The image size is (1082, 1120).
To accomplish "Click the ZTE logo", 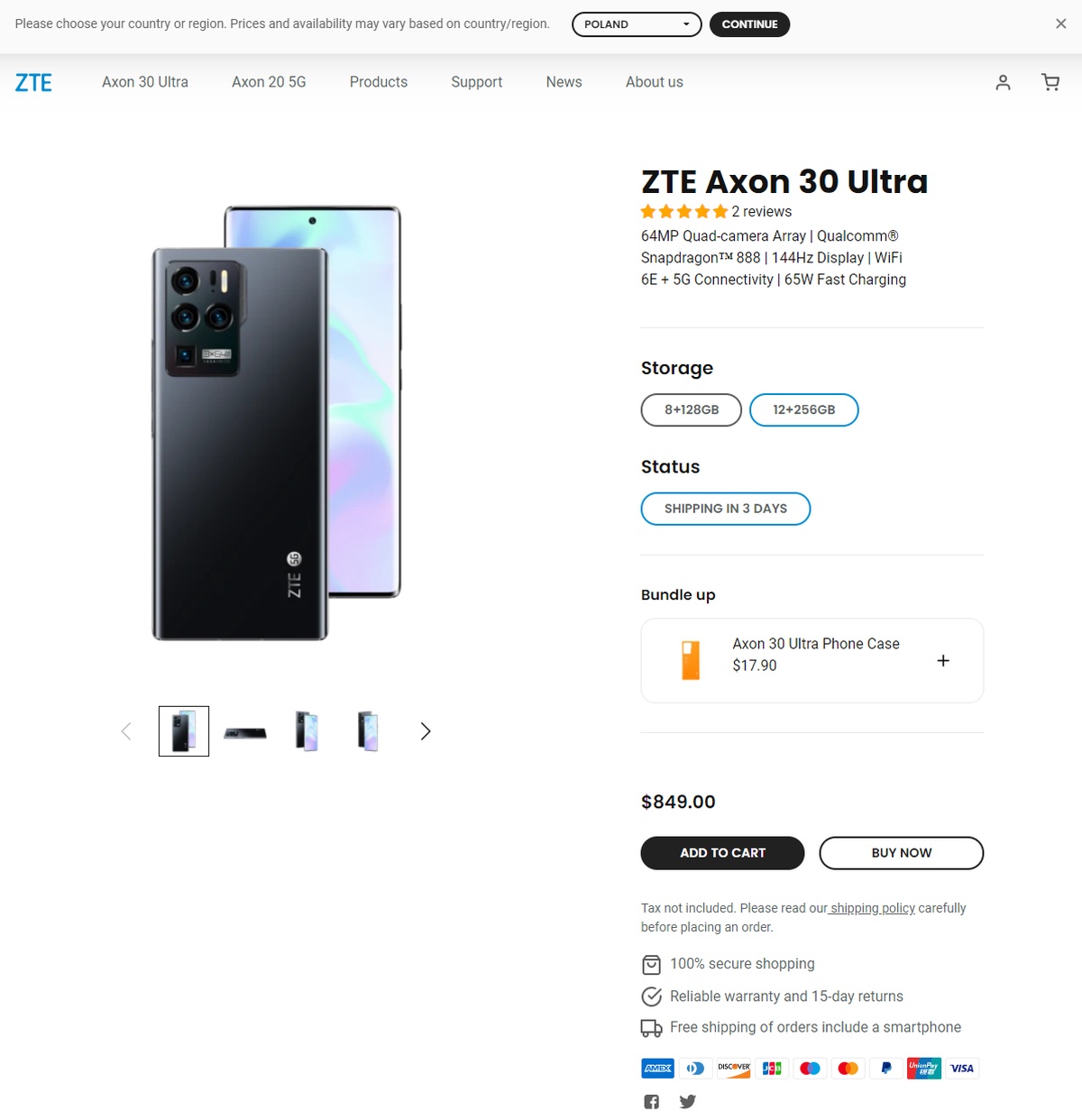I will click(33, 82).
